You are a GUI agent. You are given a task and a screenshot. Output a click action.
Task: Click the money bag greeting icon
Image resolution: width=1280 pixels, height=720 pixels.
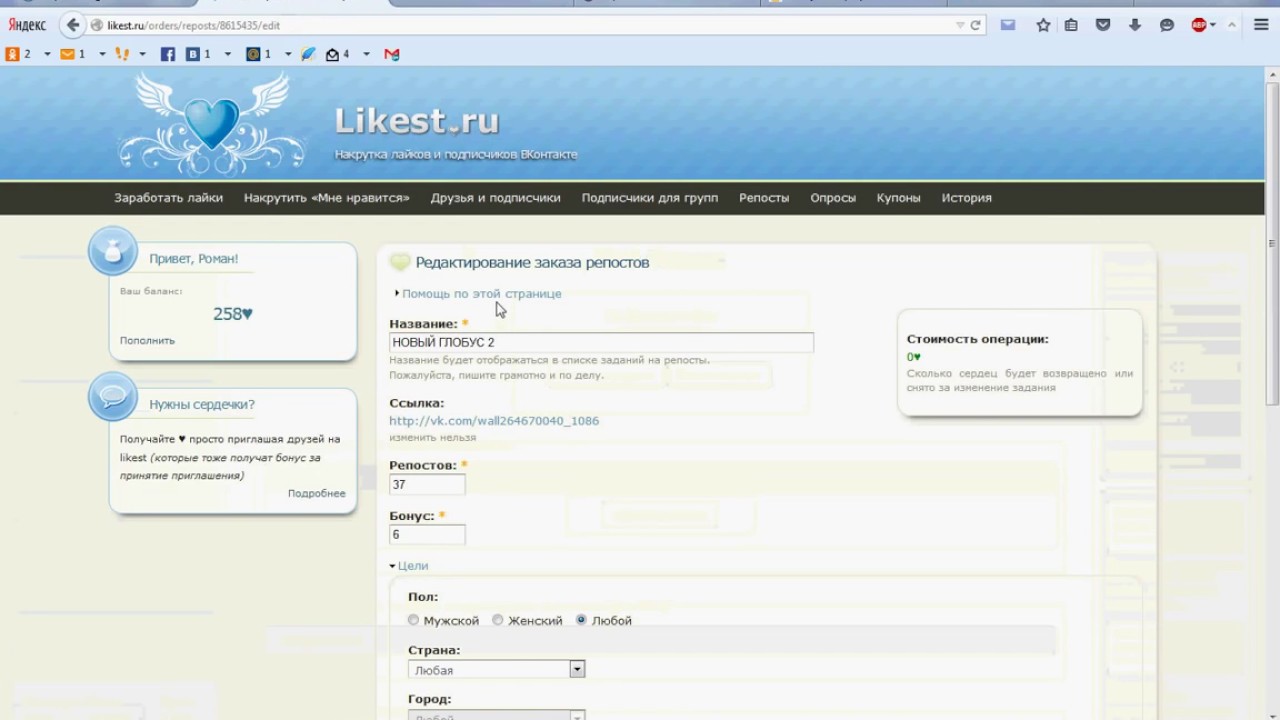pyautogui.click(x=113, y=251)
